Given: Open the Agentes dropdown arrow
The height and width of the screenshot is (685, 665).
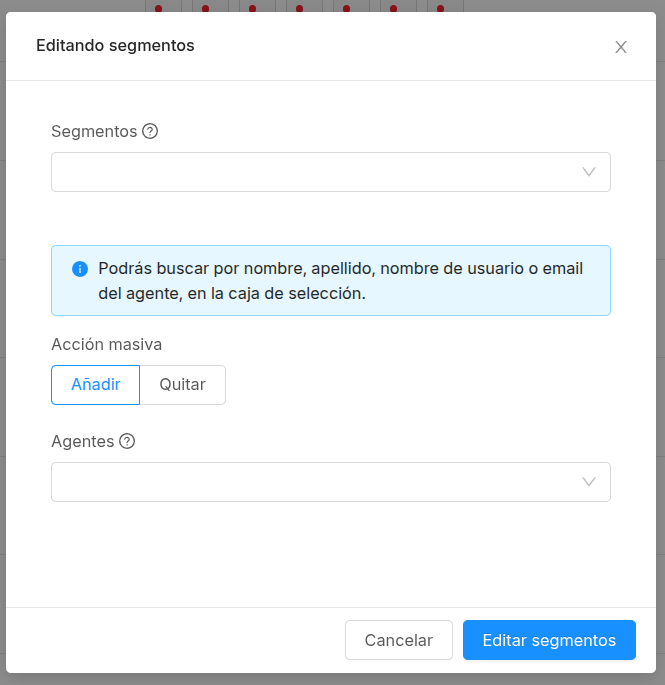Looking at the screenshot, I should point(589,482).
